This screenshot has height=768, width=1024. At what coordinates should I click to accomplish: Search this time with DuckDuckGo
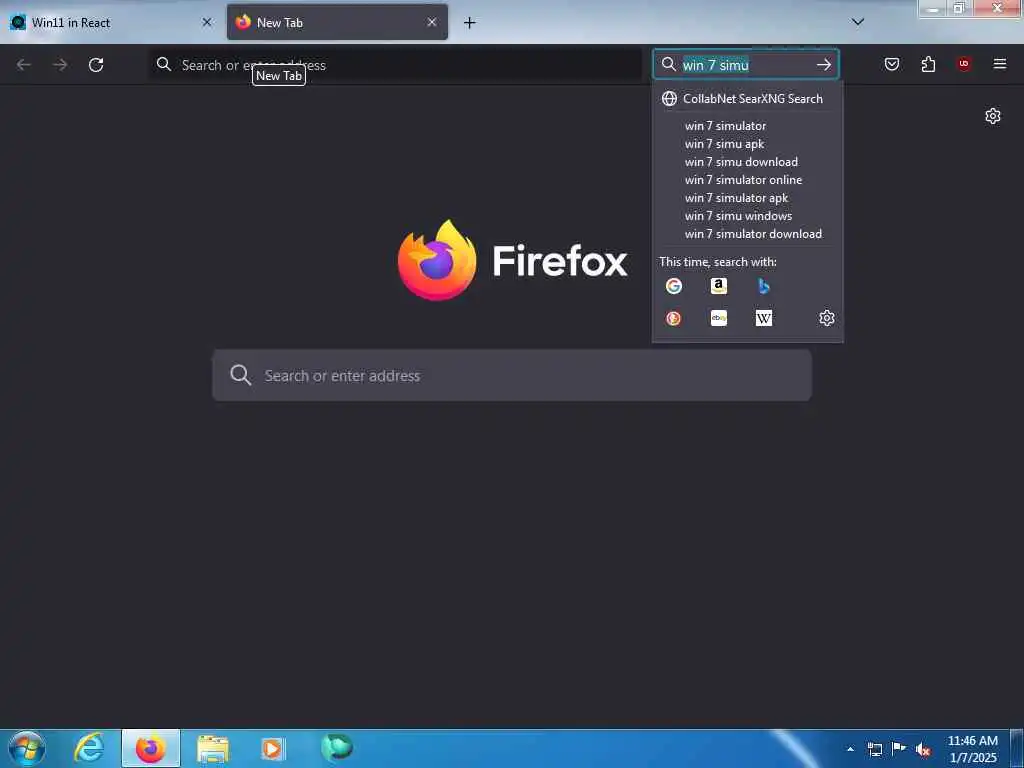pos(673,318)
